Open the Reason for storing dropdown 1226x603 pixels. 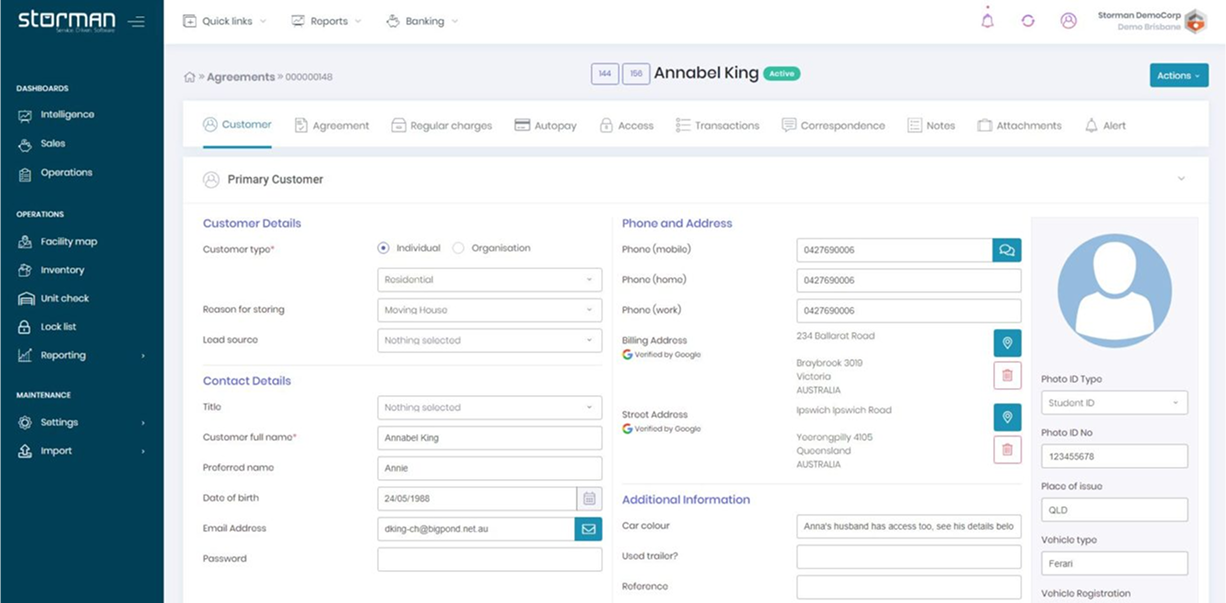pyautogui.click(x=489, y=310)
